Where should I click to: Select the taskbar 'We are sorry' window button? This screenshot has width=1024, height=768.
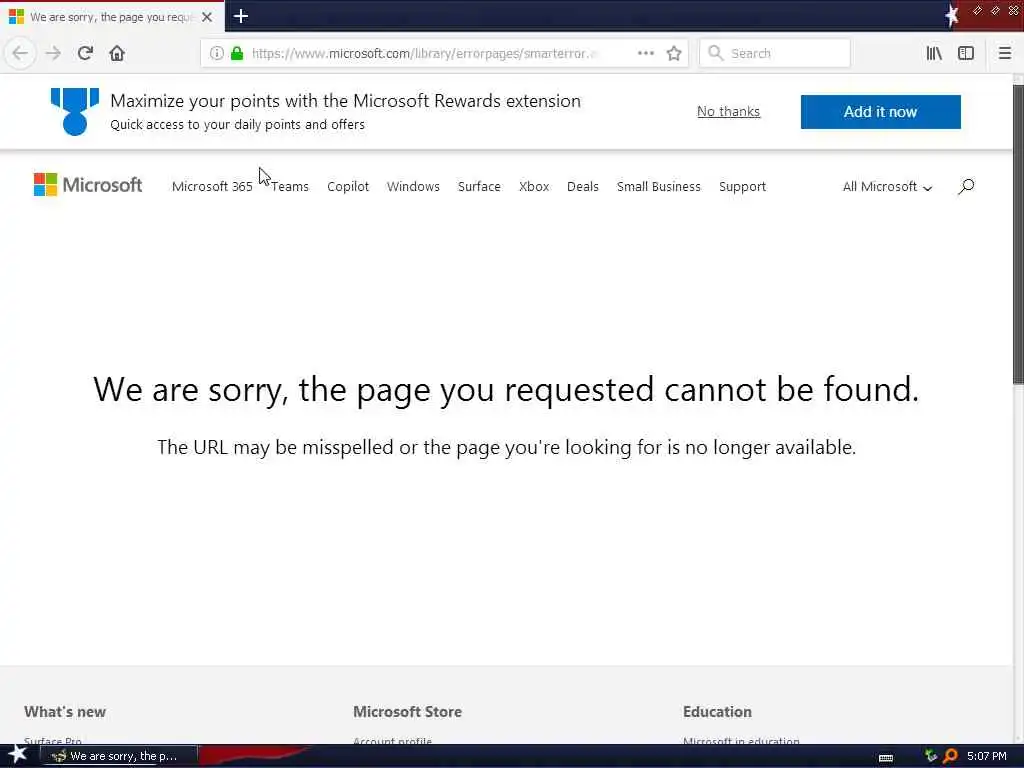[119, 756]
